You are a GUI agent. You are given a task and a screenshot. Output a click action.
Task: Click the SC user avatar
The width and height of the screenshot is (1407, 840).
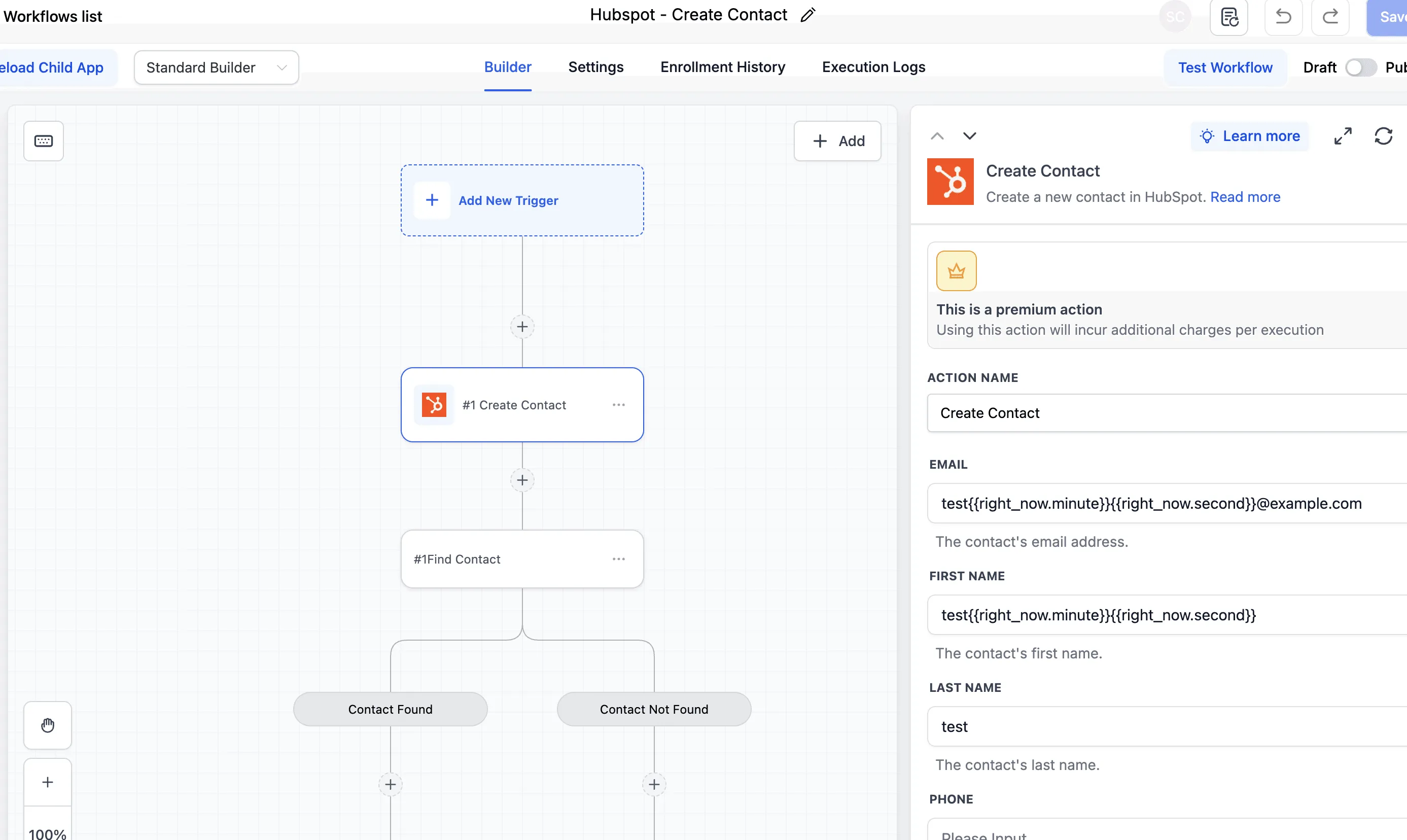click(1175, 17)
